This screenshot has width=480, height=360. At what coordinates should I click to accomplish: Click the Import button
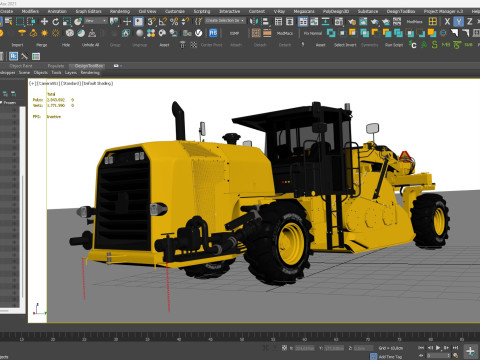click(x=17, y=45)
